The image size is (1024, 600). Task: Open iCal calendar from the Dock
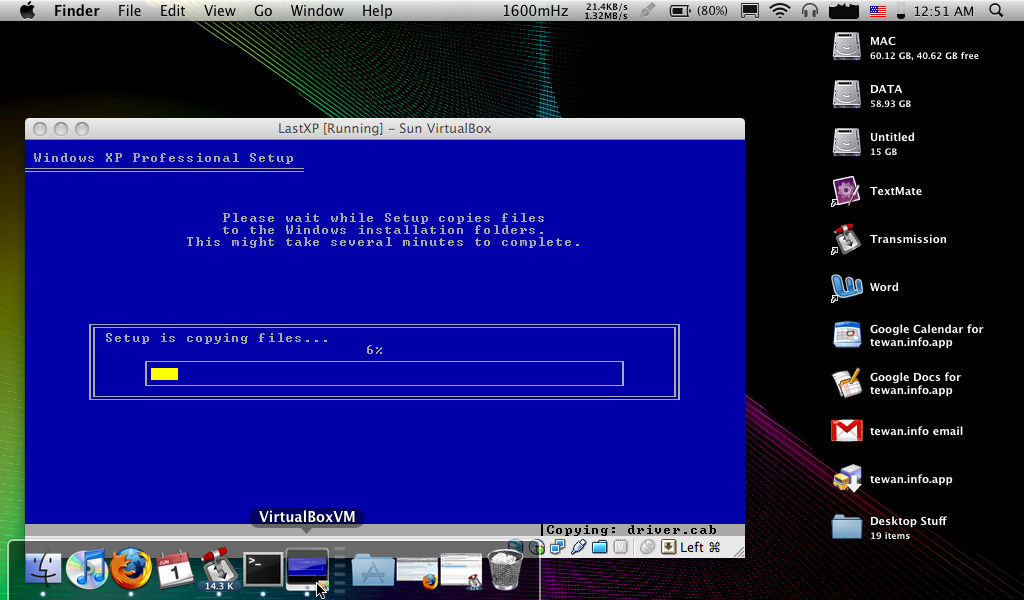point(174,569)
